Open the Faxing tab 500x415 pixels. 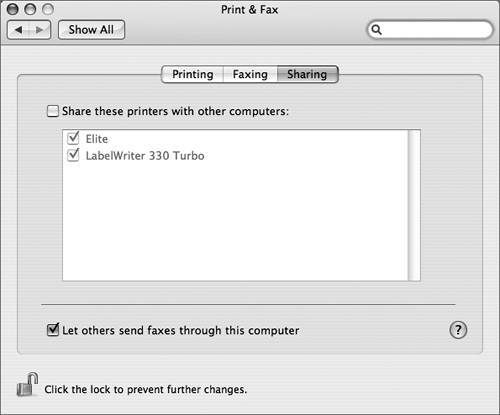[250, 74]
